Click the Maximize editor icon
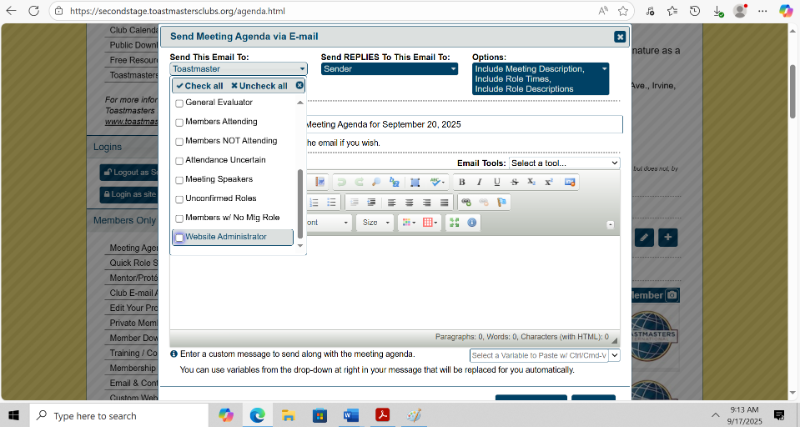The width and height of the screenshot is (800, 427). 454,222
